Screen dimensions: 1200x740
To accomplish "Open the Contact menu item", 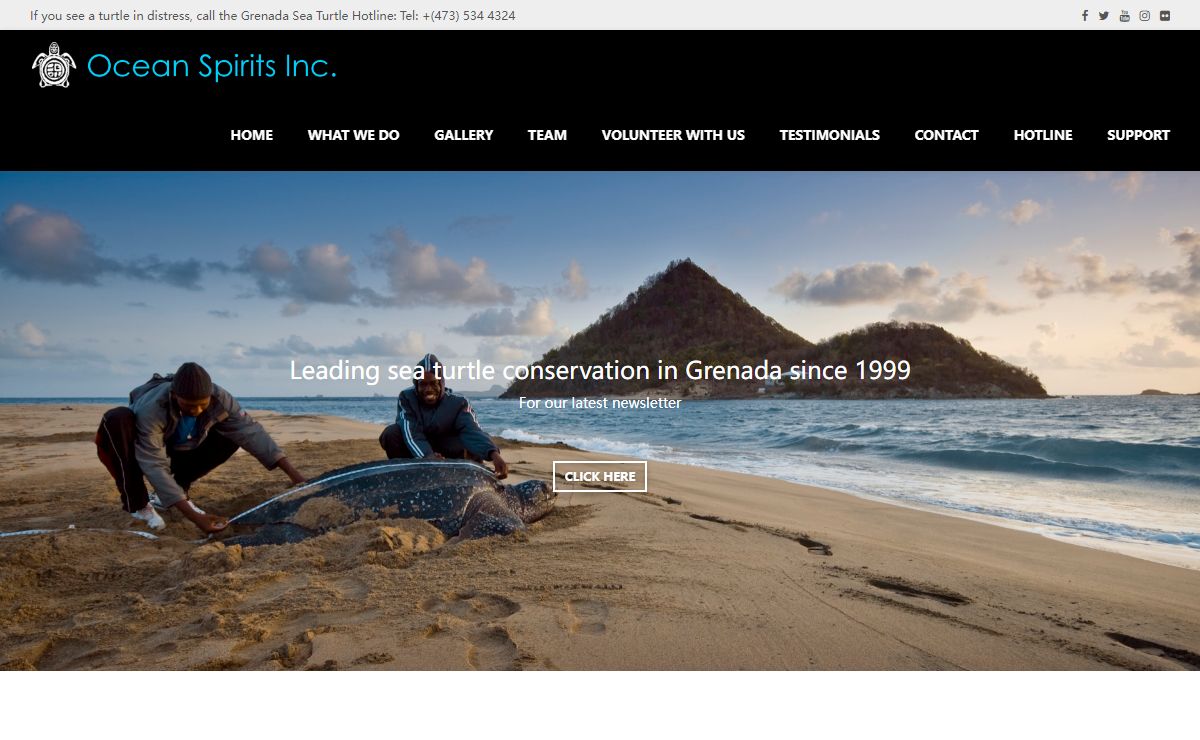I will tap(946, 135).
